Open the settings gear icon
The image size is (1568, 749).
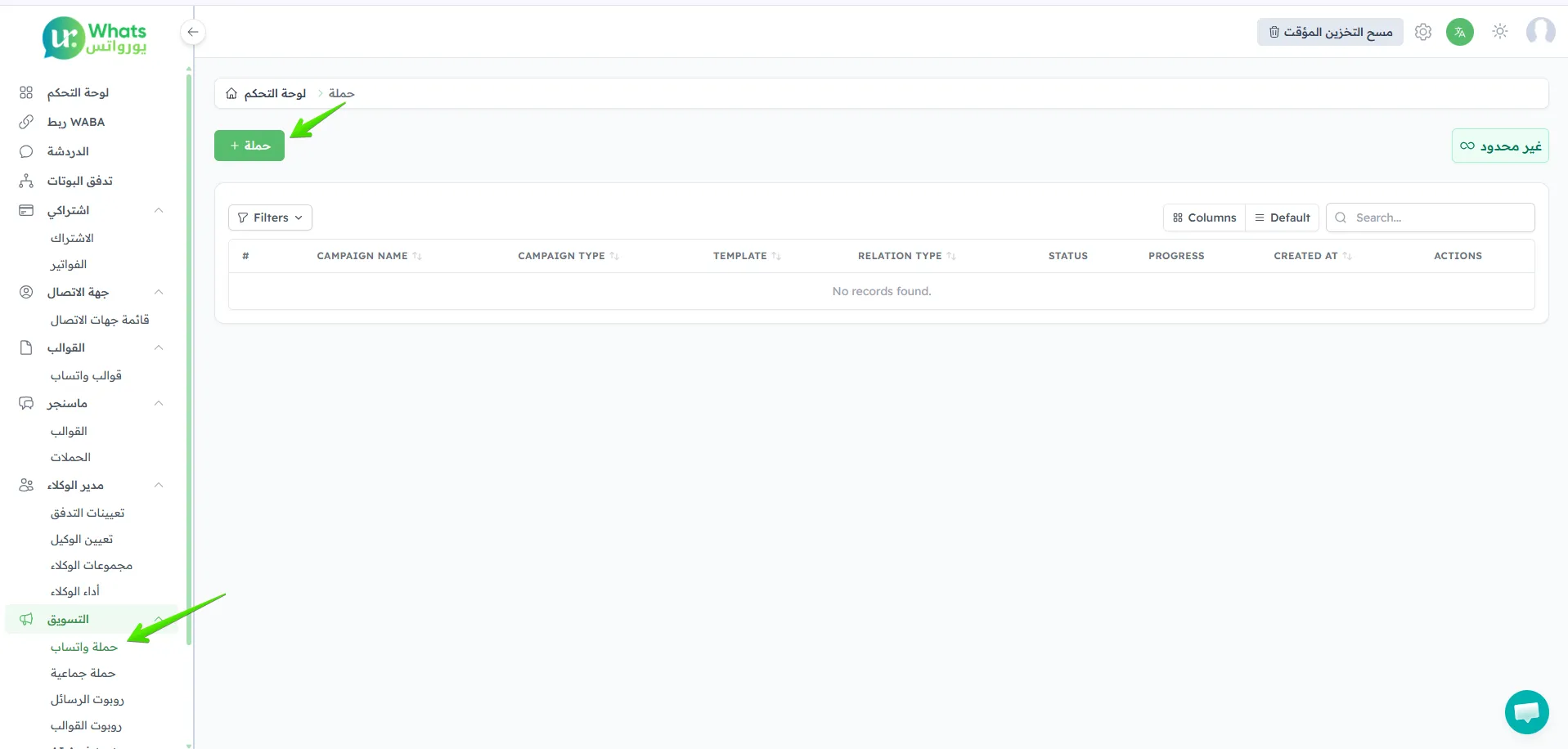pyautogui.click(x=1423, y=32)
